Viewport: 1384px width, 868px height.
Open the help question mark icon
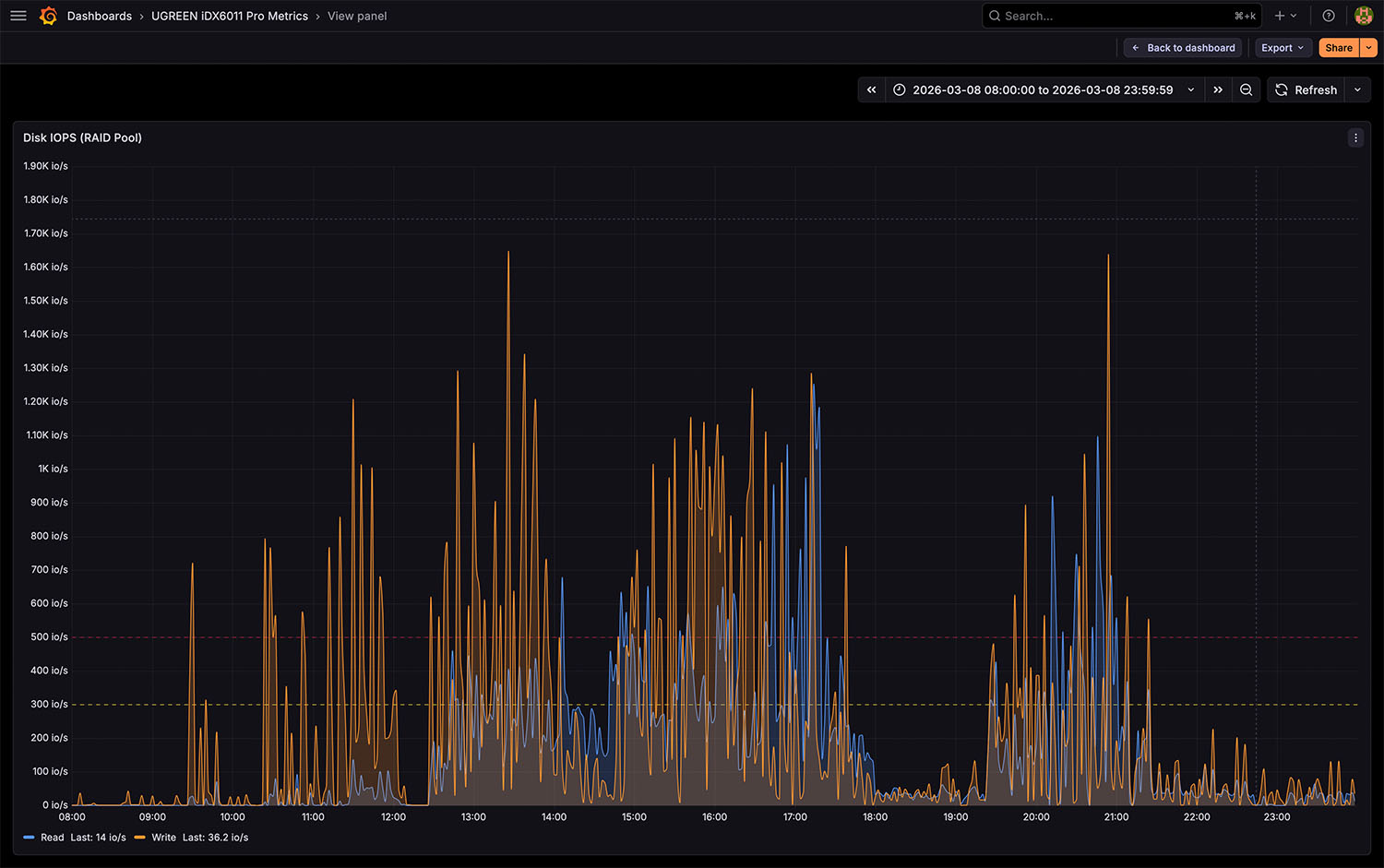[1329, 16]
